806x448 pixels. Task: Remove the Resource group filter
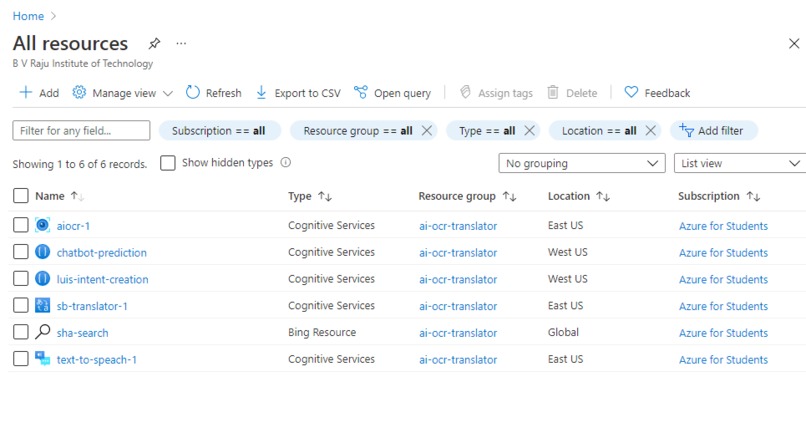click(427, 130)
